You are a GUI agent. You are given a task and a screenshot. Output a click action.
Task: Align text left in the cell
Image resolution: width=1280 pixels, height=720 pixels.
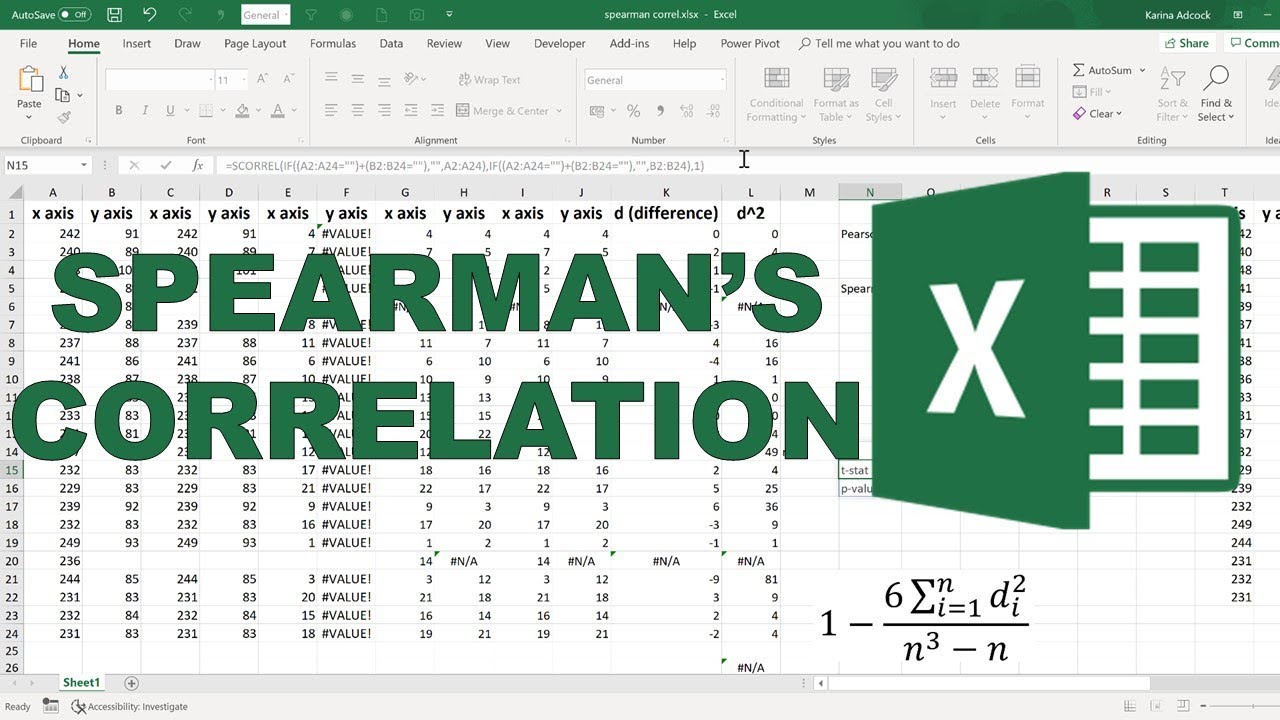tap(331, 111)
